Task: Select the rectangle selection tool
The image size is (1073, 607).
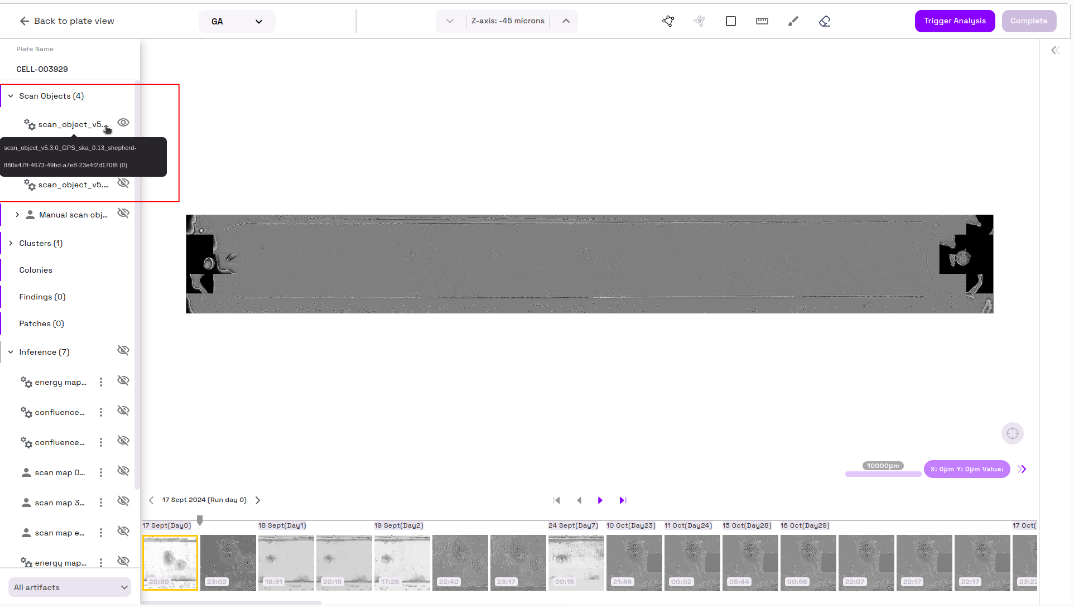Action: [x=731, y=21]
